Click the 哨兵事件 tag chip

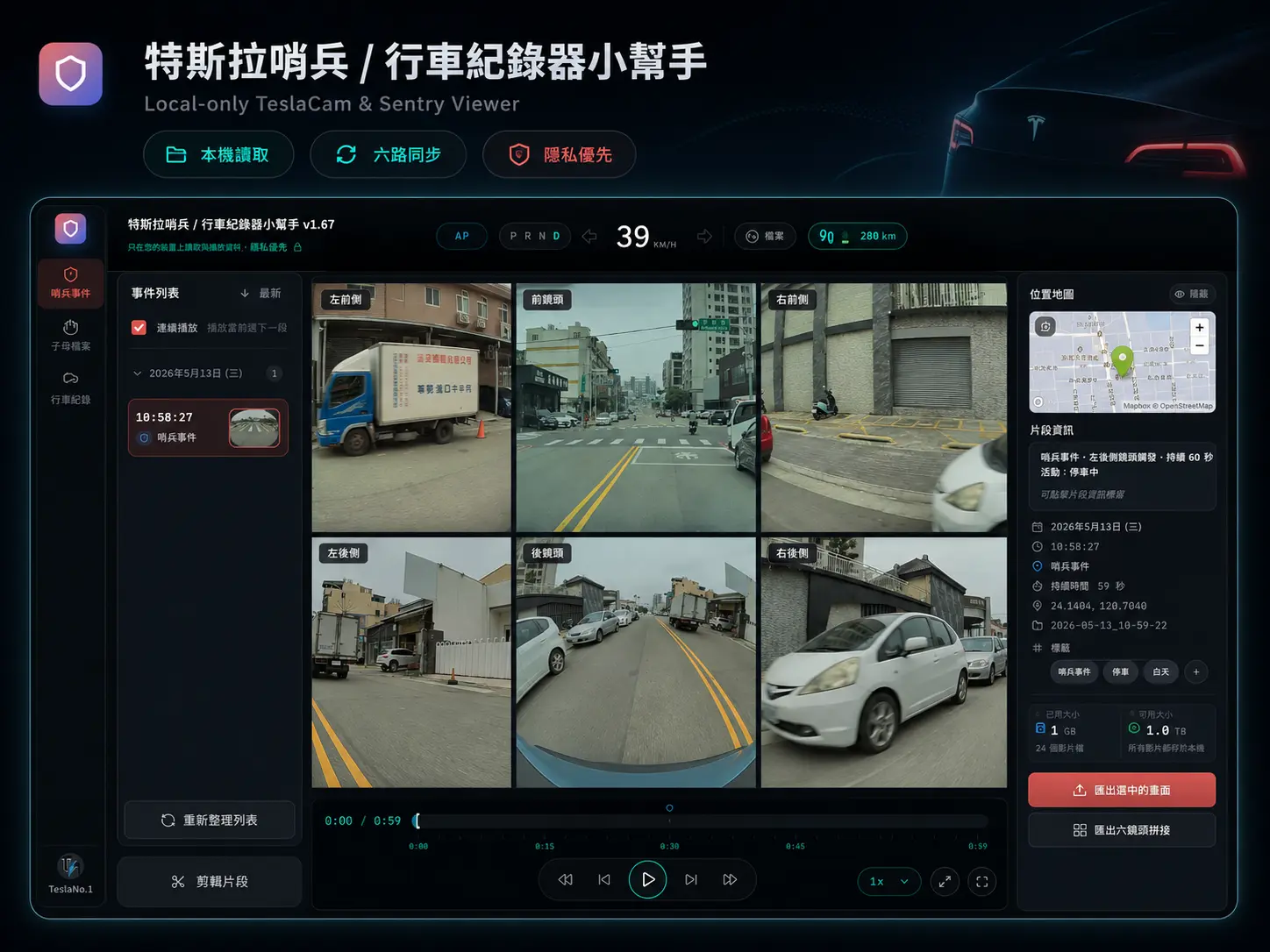1074,672
